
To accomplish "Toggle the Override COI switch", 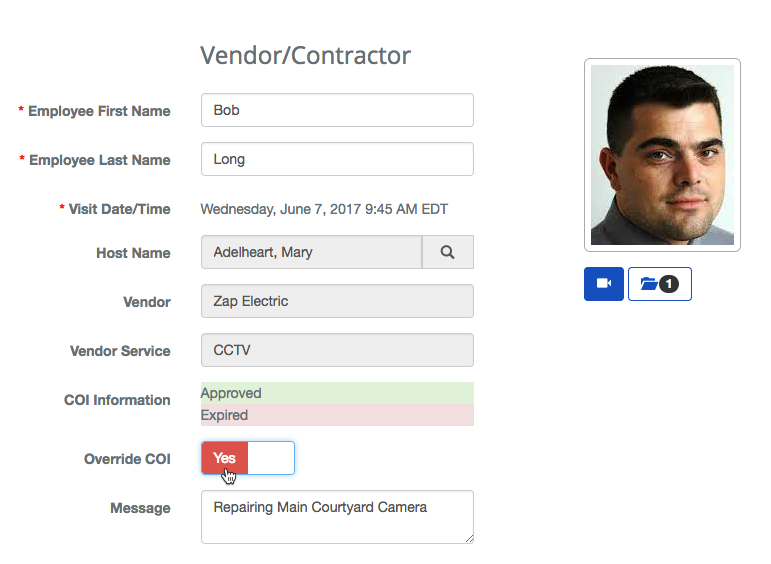I will point(248,458).
